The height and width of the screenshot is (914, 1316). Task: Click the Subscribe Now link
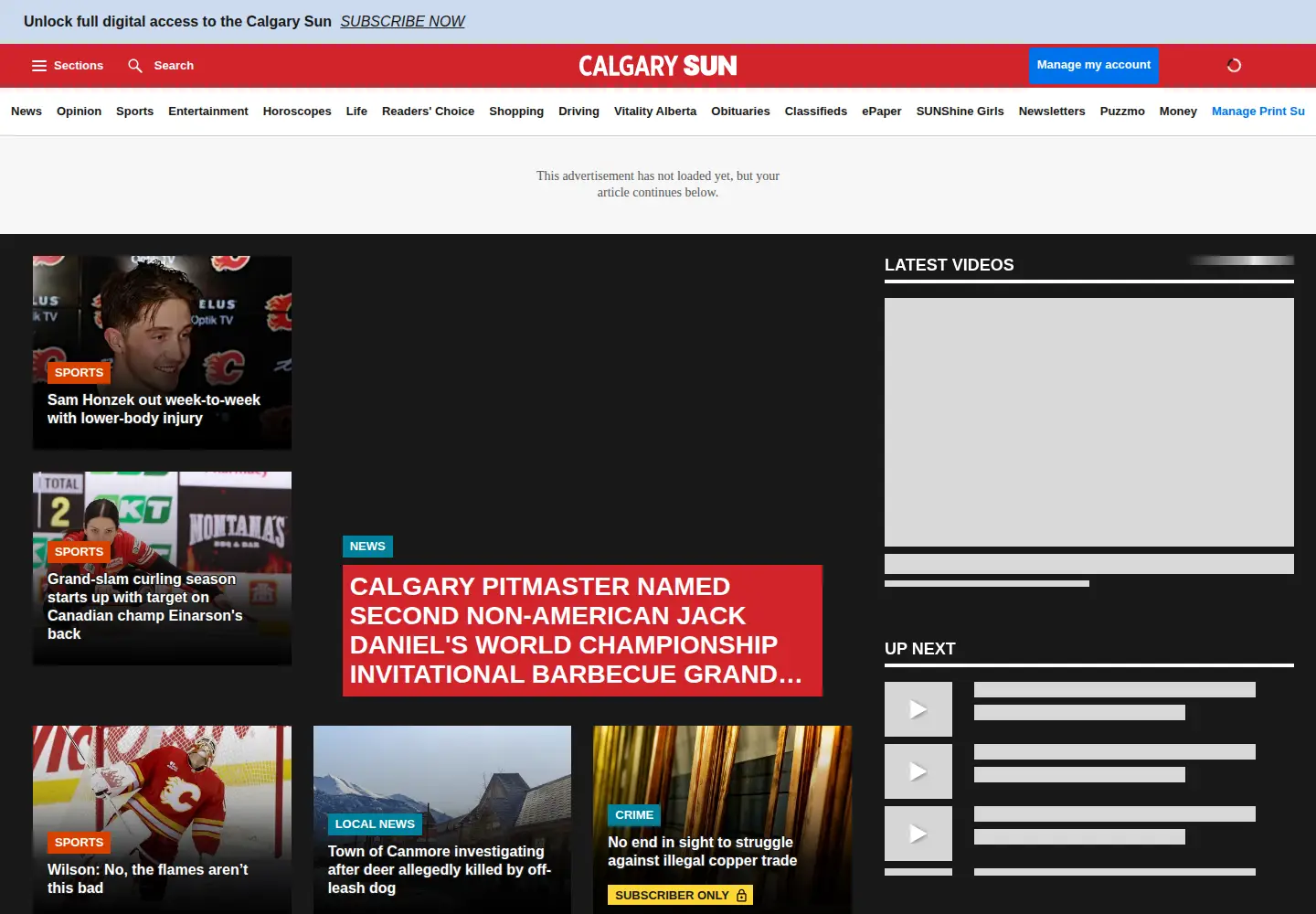(x=402, y=21)
